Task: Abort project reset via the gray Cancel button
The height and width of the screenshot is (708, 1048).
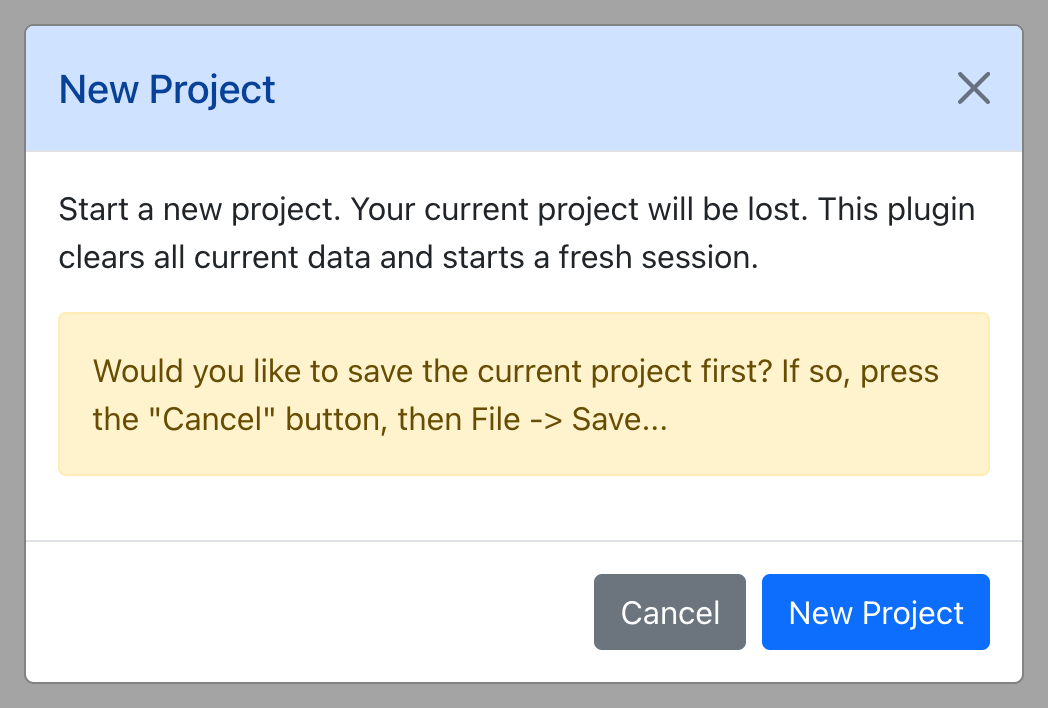Action: 670,612
